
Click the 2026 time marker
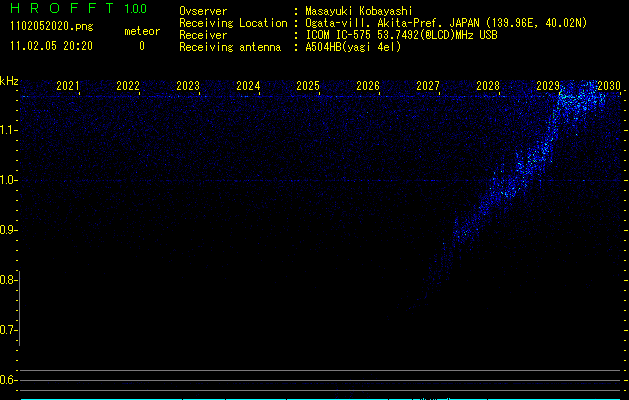368,86
